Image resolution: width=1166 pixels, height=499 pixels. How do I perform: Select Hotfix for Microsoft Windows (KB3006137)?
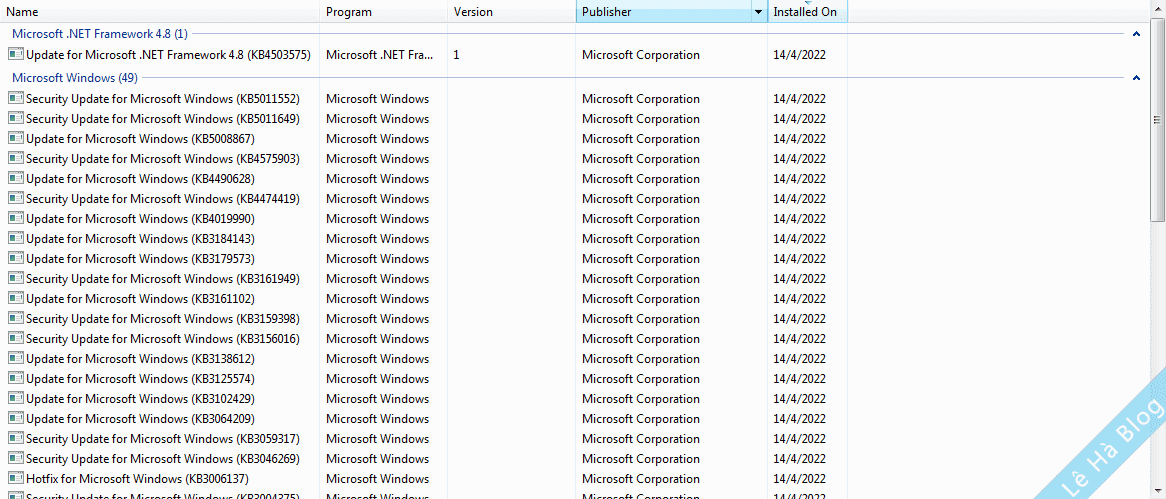(x=138, y=478)
